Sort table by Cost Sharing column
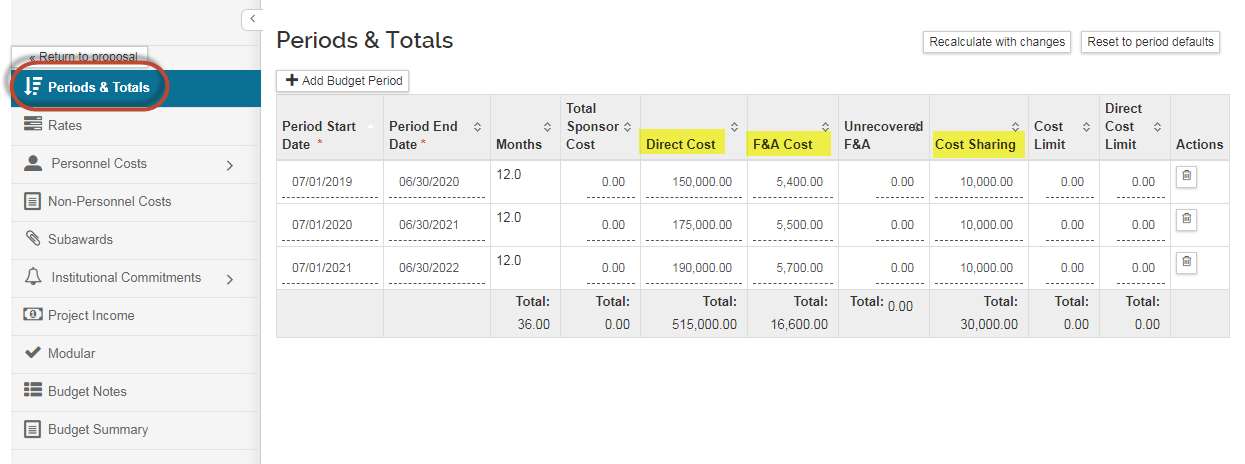This screenshot has height=464, width=1245. [1015, 127]
